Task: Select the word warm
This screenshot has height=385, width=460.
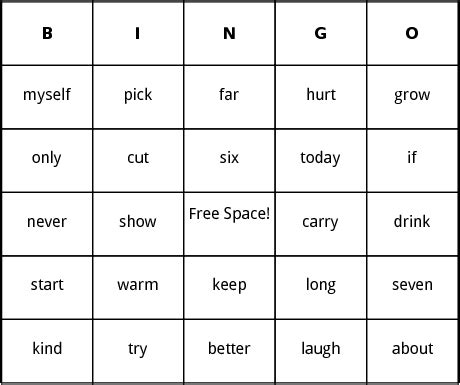Action: pyautogui.click(x=138, y=285)
